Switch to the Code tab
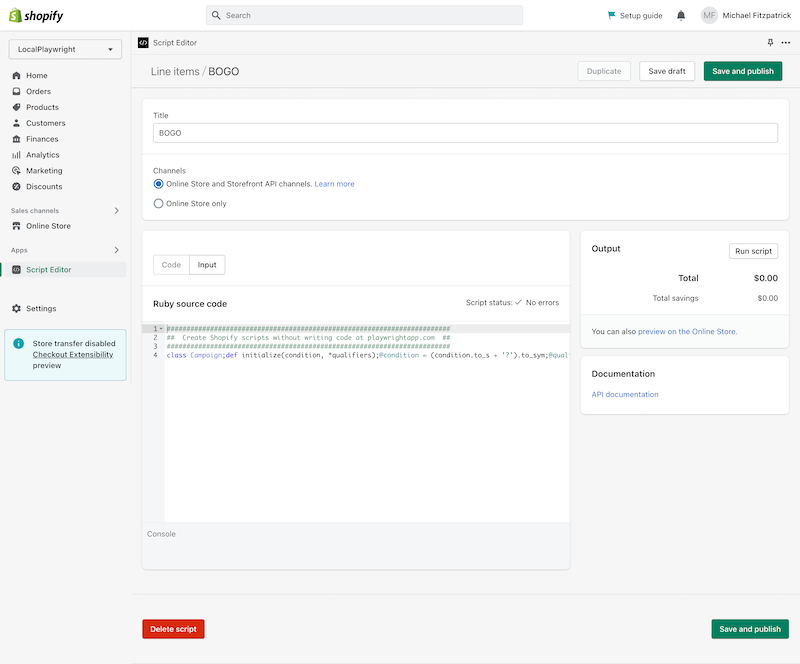Image resolution: width=800 pixels, height=664 pixels. click(x=171, y=265)
